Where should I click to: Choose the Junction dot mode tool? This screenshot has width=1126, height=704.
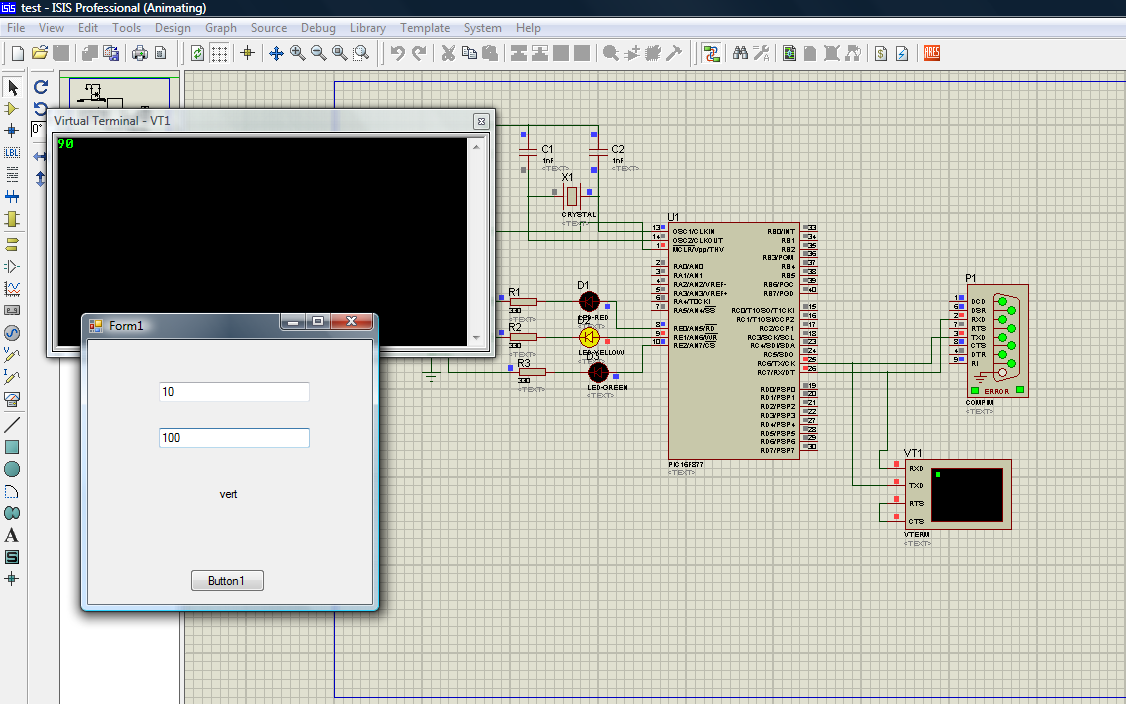[12, 130]
